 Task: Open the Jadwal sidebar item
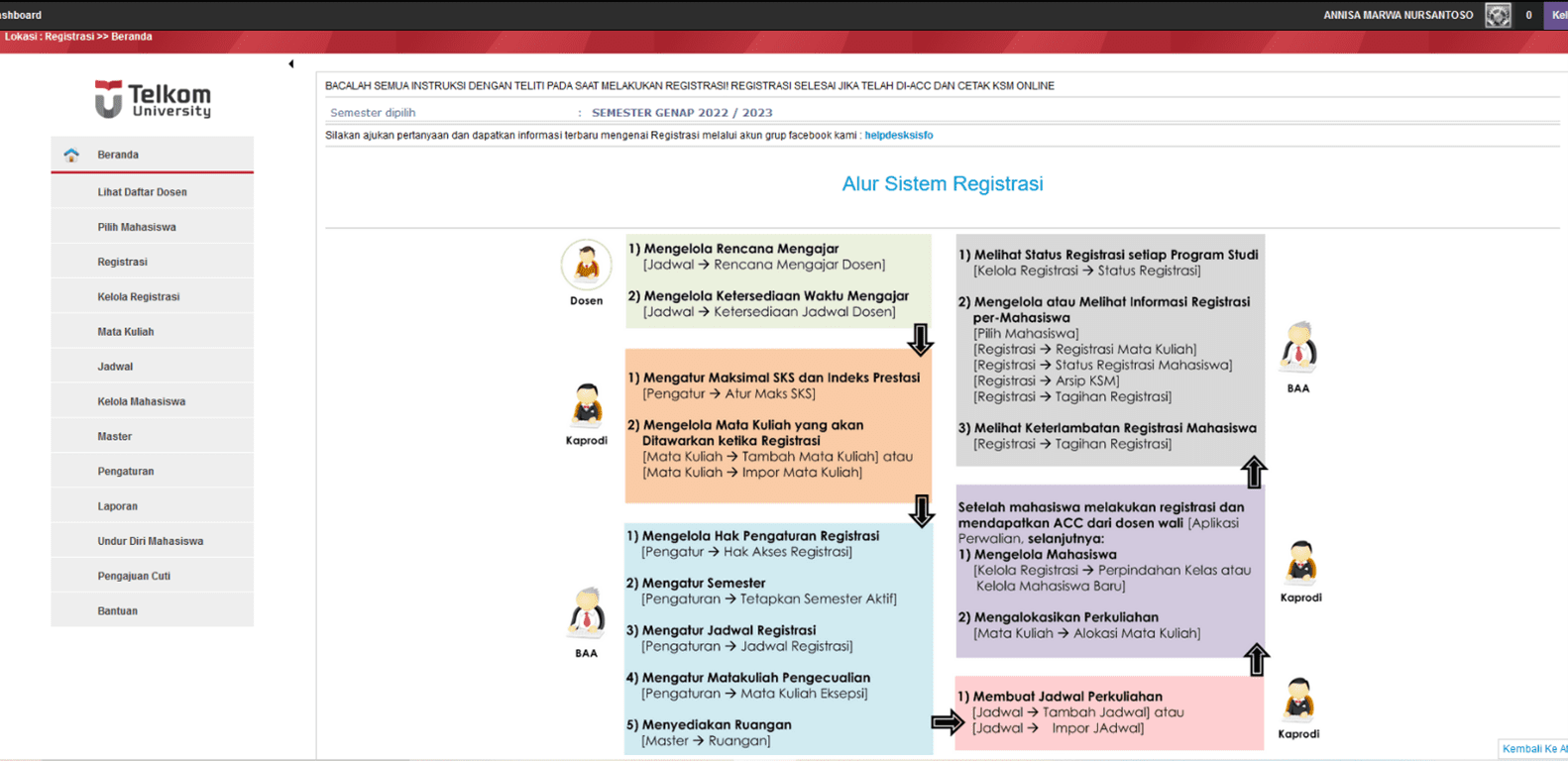coord(115,367)
